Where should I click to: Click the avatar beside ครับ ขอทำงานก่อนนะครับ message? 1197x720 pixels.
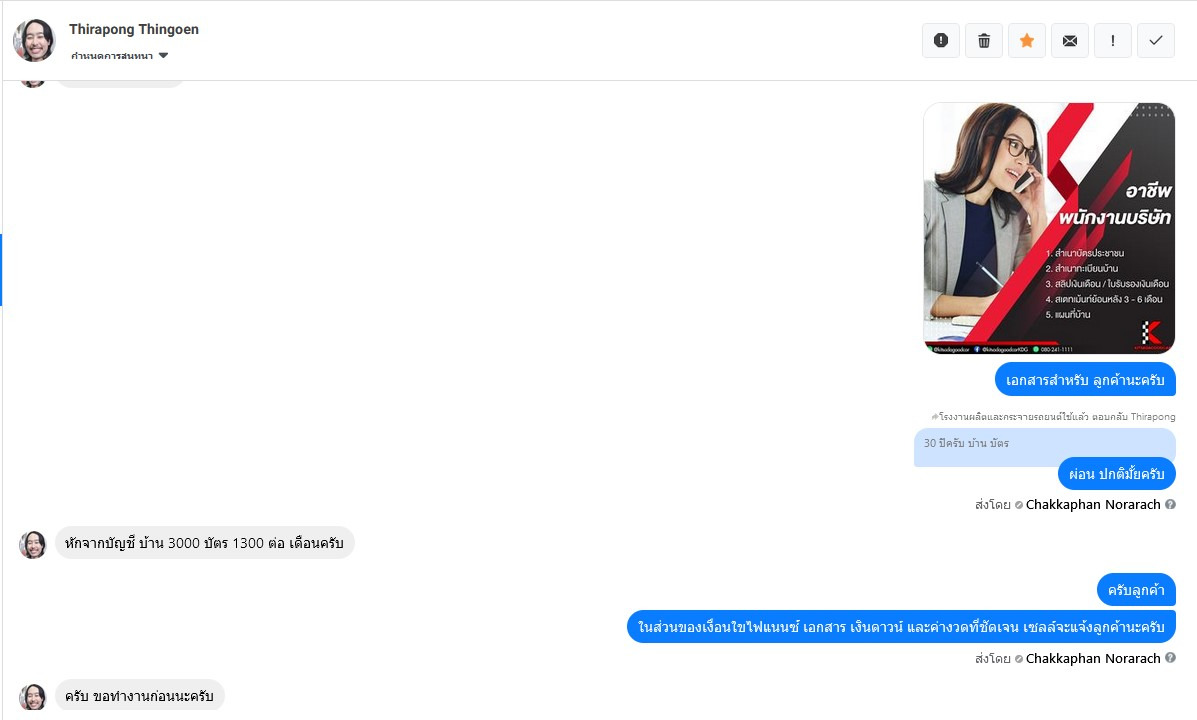point(33,697)
